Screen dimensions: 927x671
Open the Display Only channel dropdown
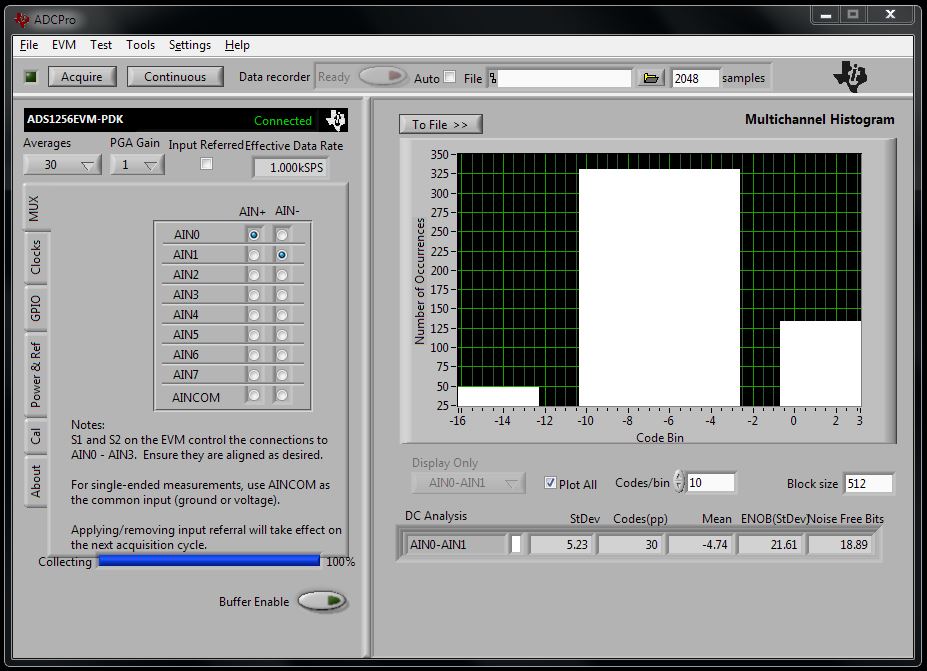pyautogui.click(x=468, y=483)
